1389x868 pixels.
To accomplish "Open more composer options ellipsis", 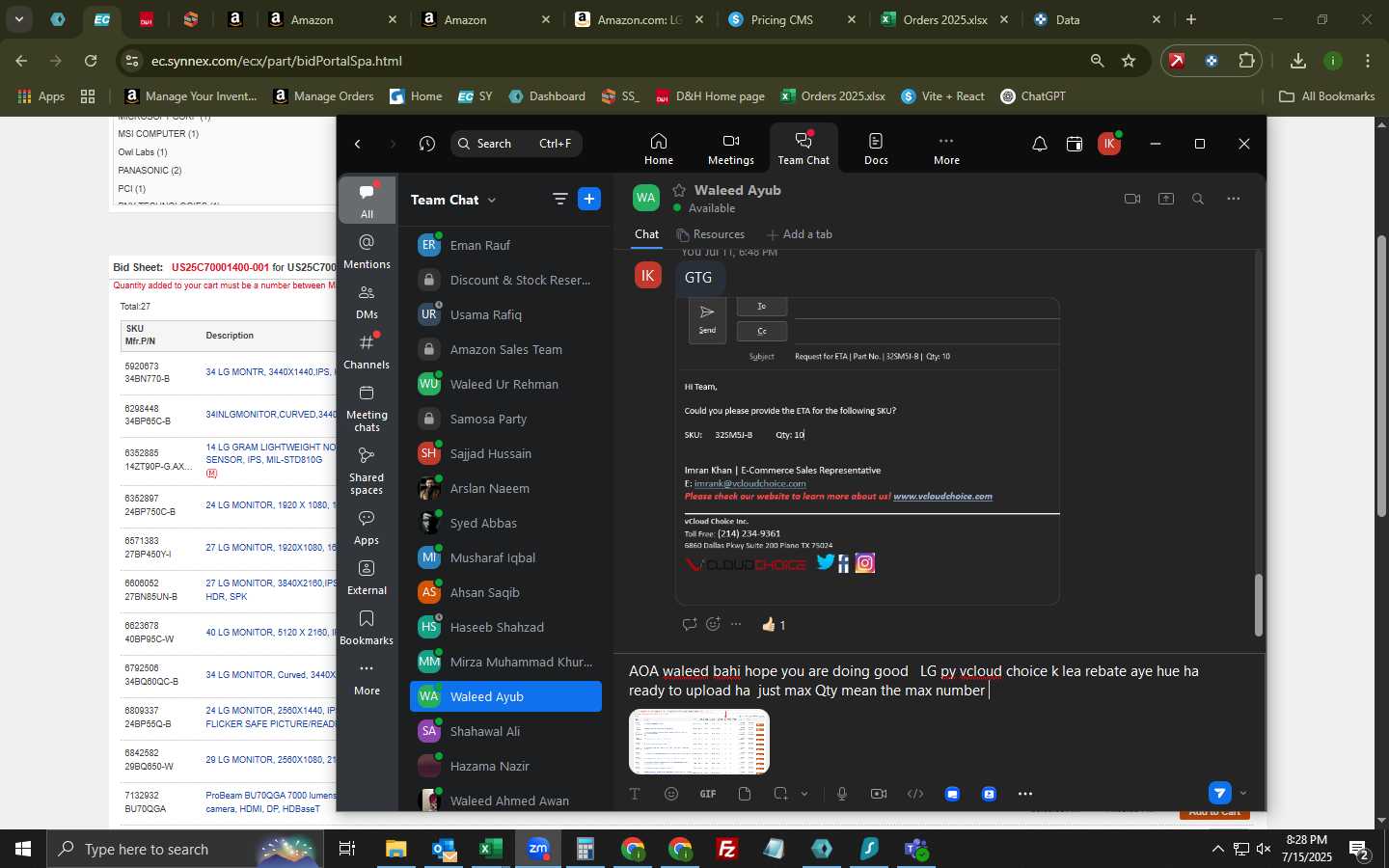I will click(1025, 794).
